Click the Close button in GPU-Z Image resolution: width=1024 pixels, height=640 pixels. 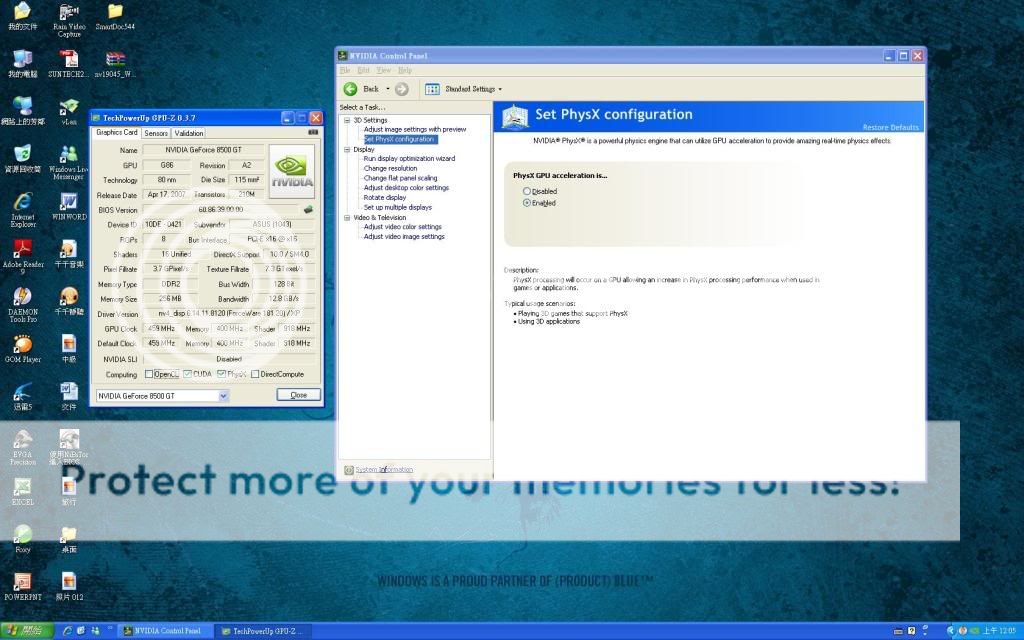(298, 395)
